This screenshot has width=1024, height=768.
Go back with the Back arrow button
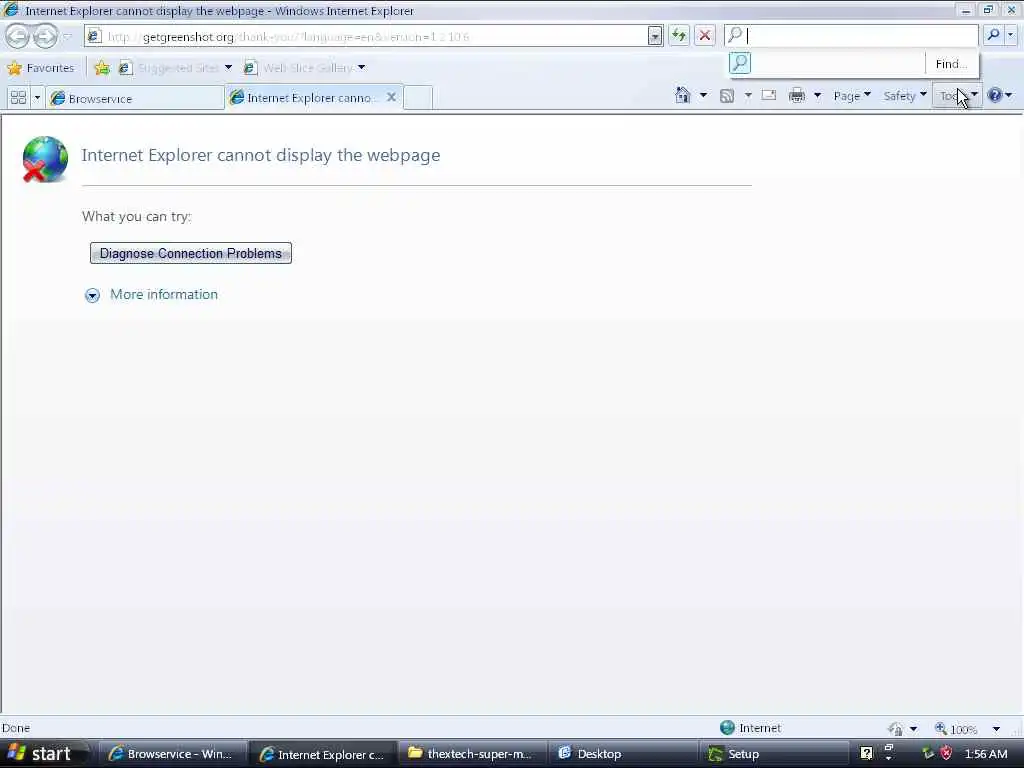click(x=18, y=36)
